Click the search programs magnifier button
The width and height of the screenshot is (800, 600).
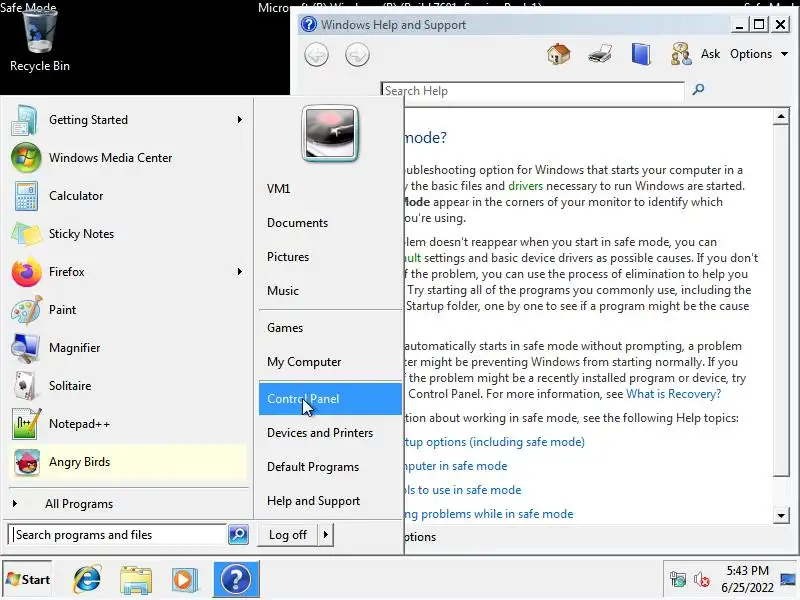pos(238,535)
